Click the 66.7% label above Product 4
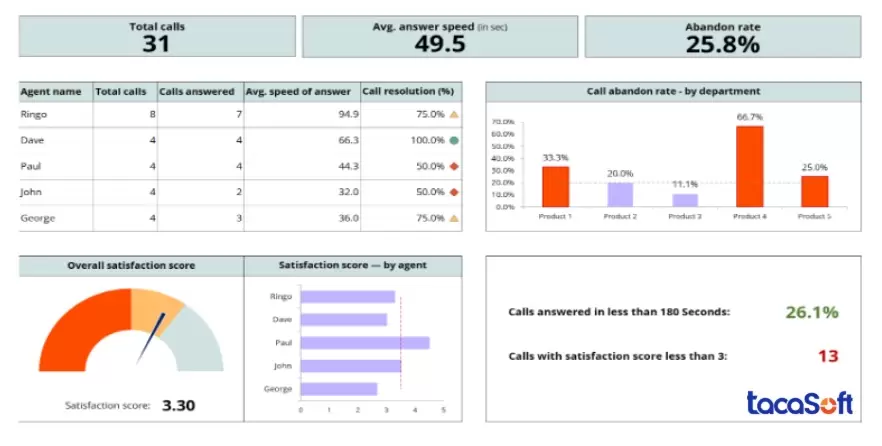Image resolution: width=882 pixels, height=446 pixels. 750,117
